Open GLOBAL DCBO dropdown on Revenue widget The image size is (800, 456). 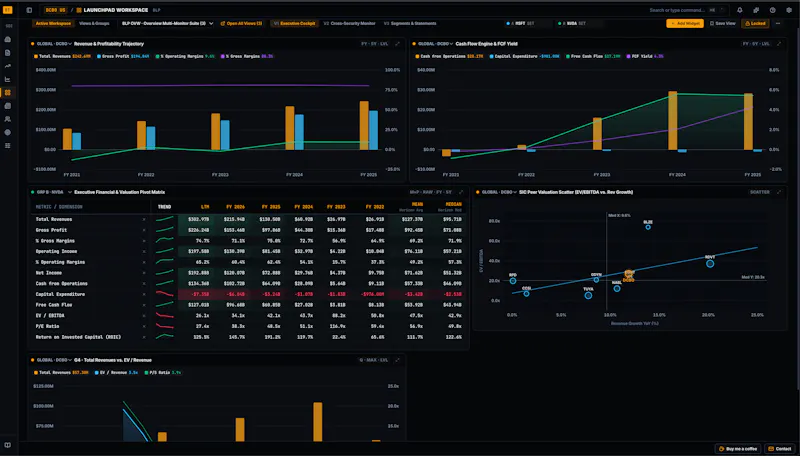pyautogui.click(x=54, y=44)
